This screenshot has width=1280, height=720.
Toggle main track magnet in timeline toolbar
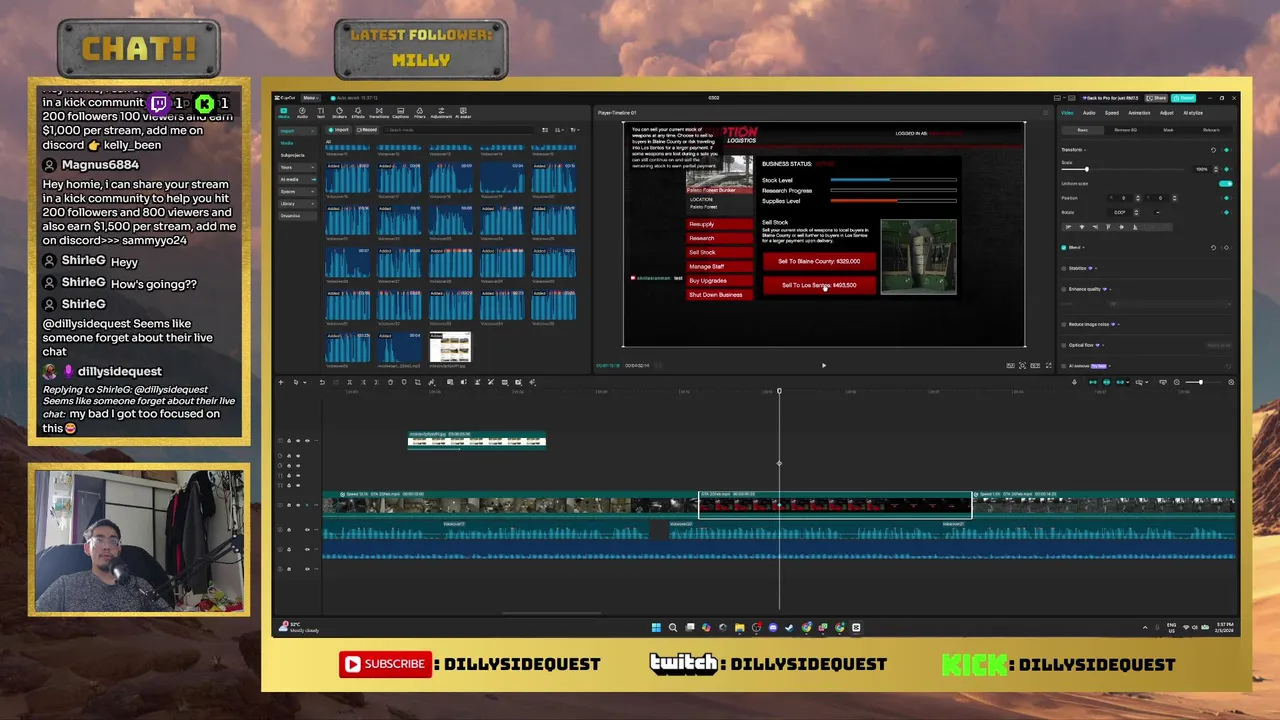(x=1093, y=382)
